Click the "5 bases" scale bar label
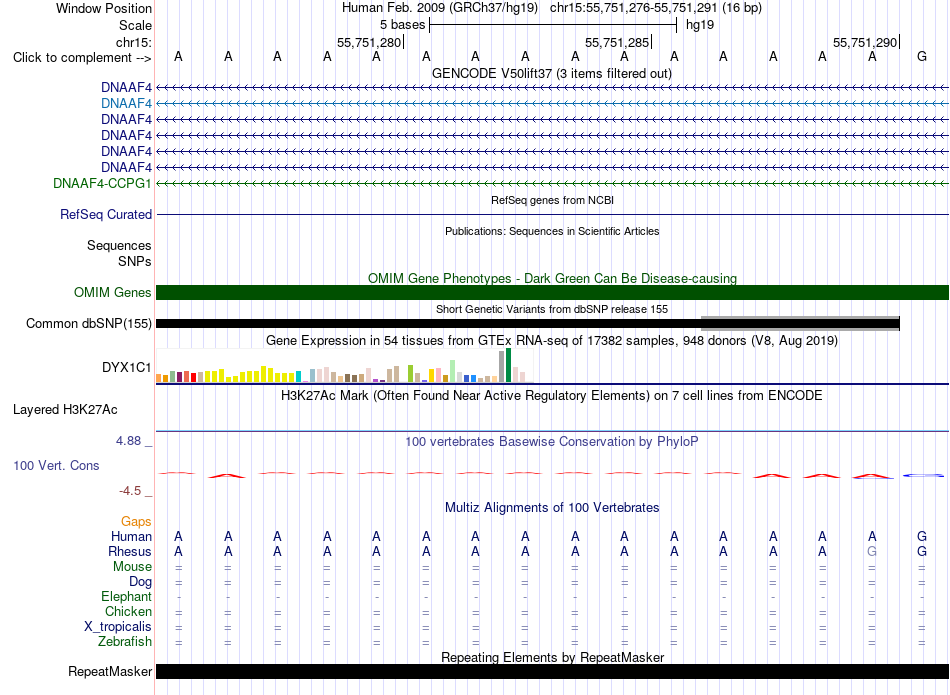 402,25
